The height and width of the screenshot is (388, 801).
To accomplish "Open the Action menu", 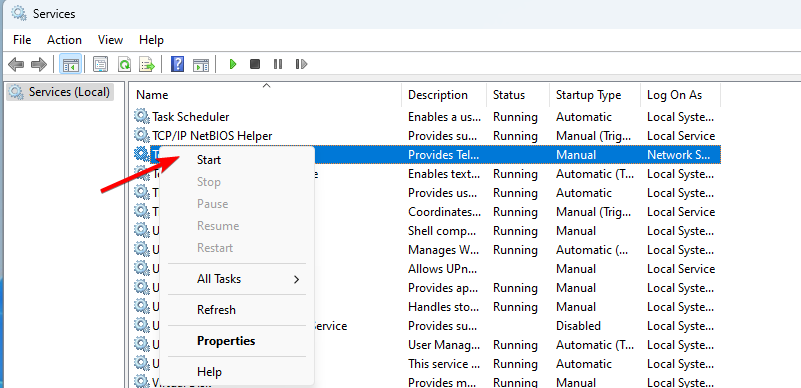I will coord(64,40).
